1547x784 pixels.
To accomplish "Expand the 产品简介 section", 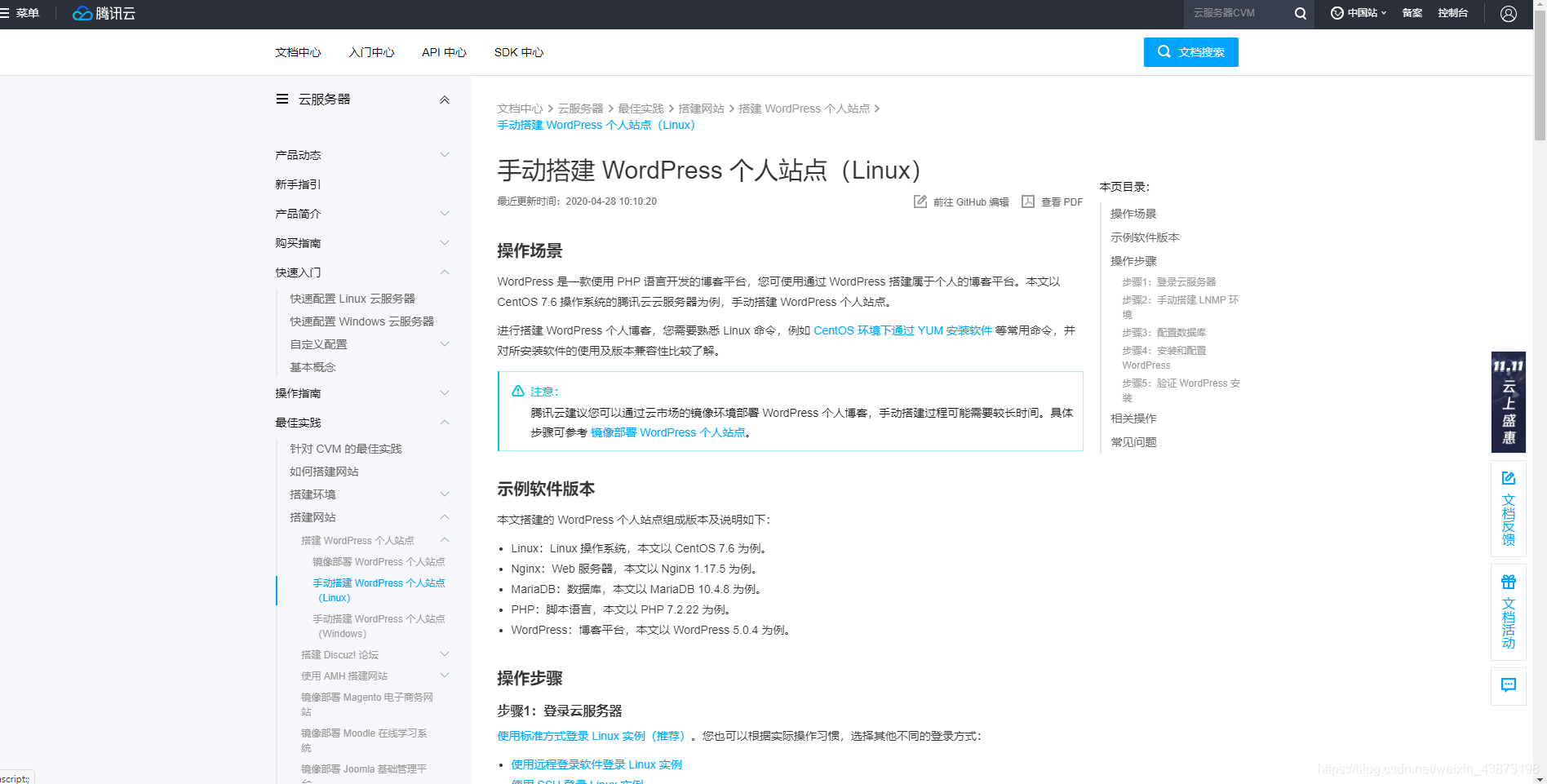I will (445, 213).
